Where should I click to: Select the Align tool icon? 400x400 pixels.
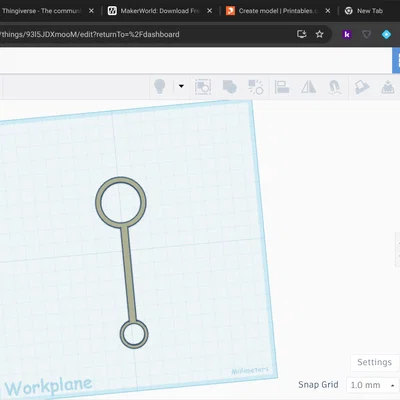[282, 87]
